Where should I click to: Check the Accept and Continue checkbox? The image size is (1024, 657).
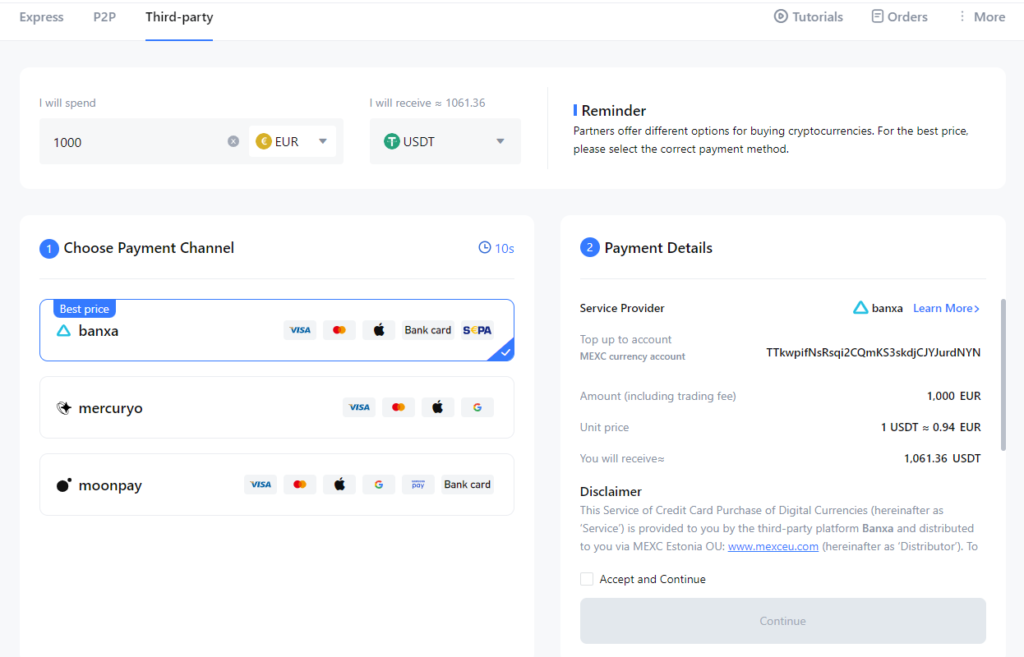click(x=587, y=579)
